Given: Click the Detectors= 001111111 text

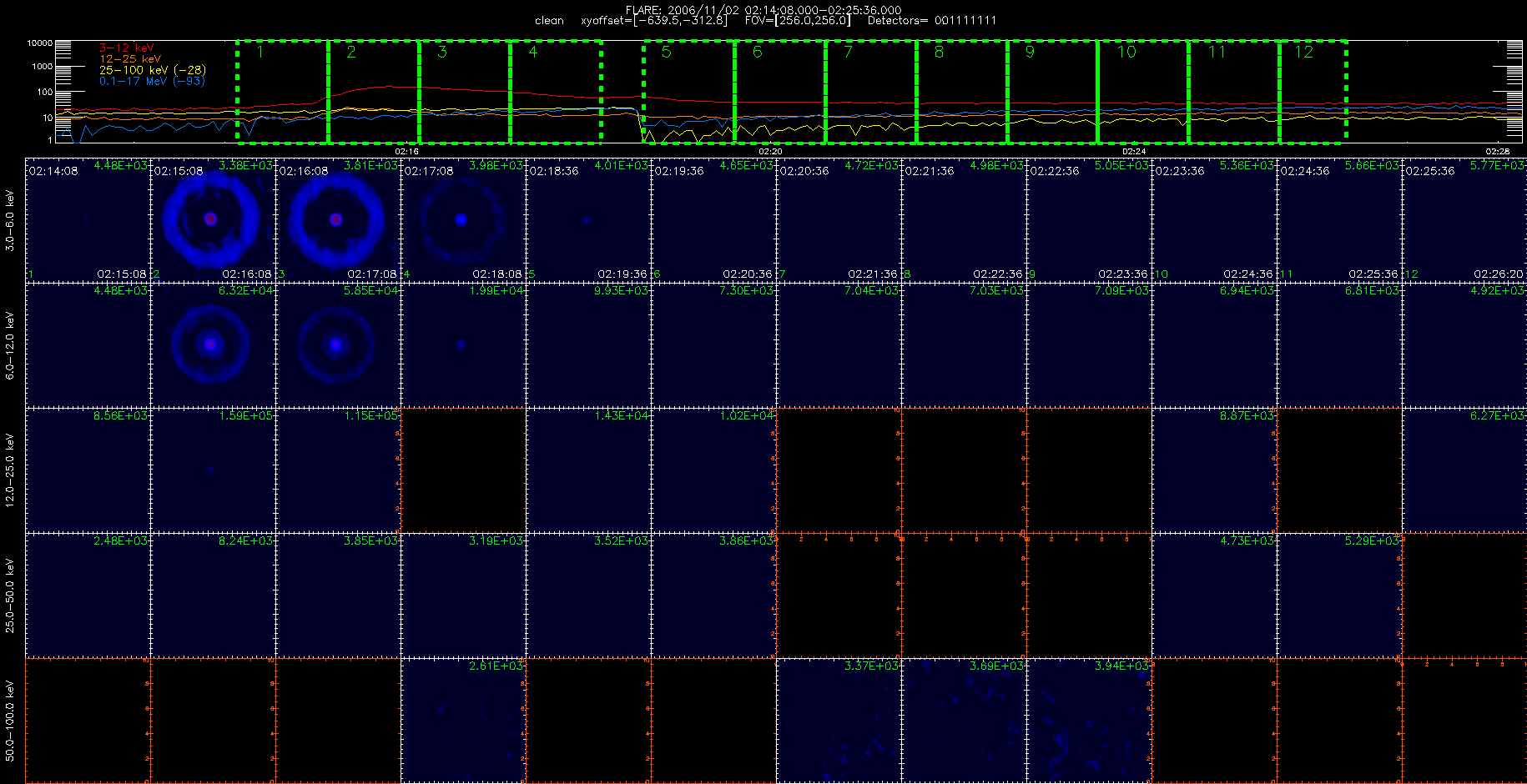Looking at the screenshot, I should click(x=932, y=20).
